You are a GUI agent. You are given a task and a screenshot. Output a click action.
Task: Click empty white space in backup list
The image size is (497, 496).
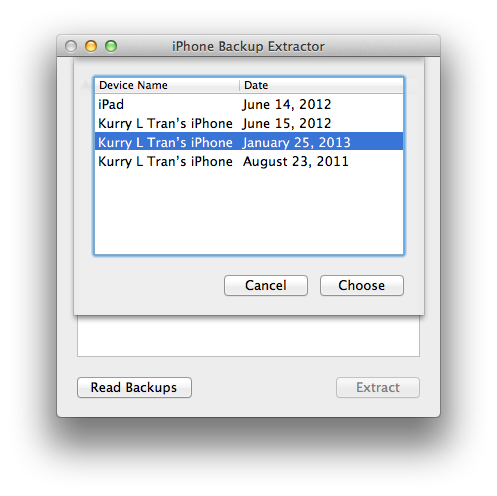click(249, 213)
